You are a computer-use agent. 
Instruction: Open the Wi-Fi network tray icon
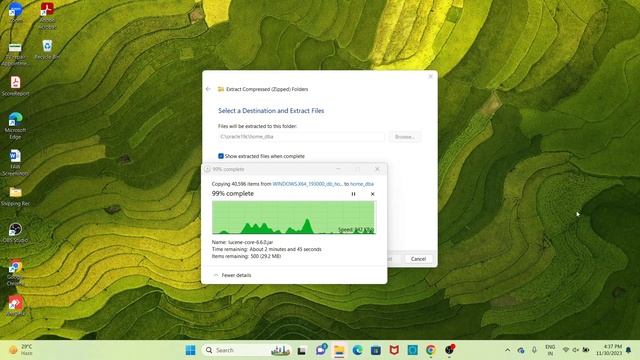[565, 350]
